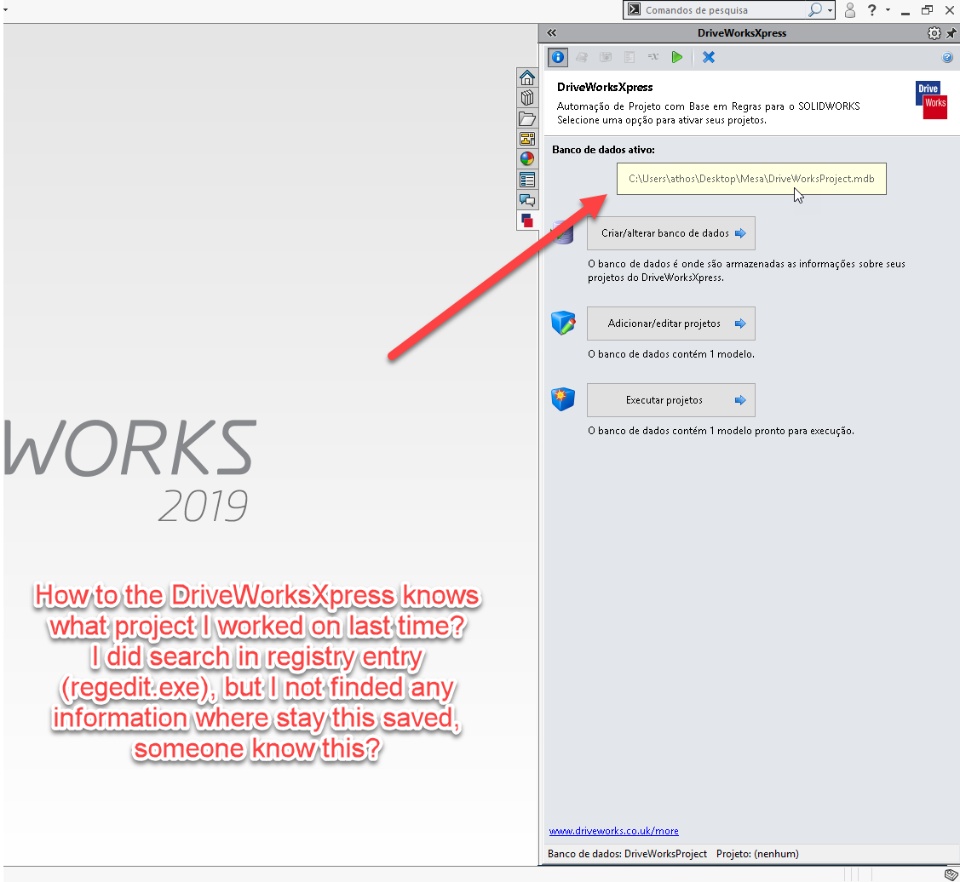The height and width of the screenshot is (882, 960).
Task: Click the command prompt icon in search box
Action: click(x=634, y=10)
